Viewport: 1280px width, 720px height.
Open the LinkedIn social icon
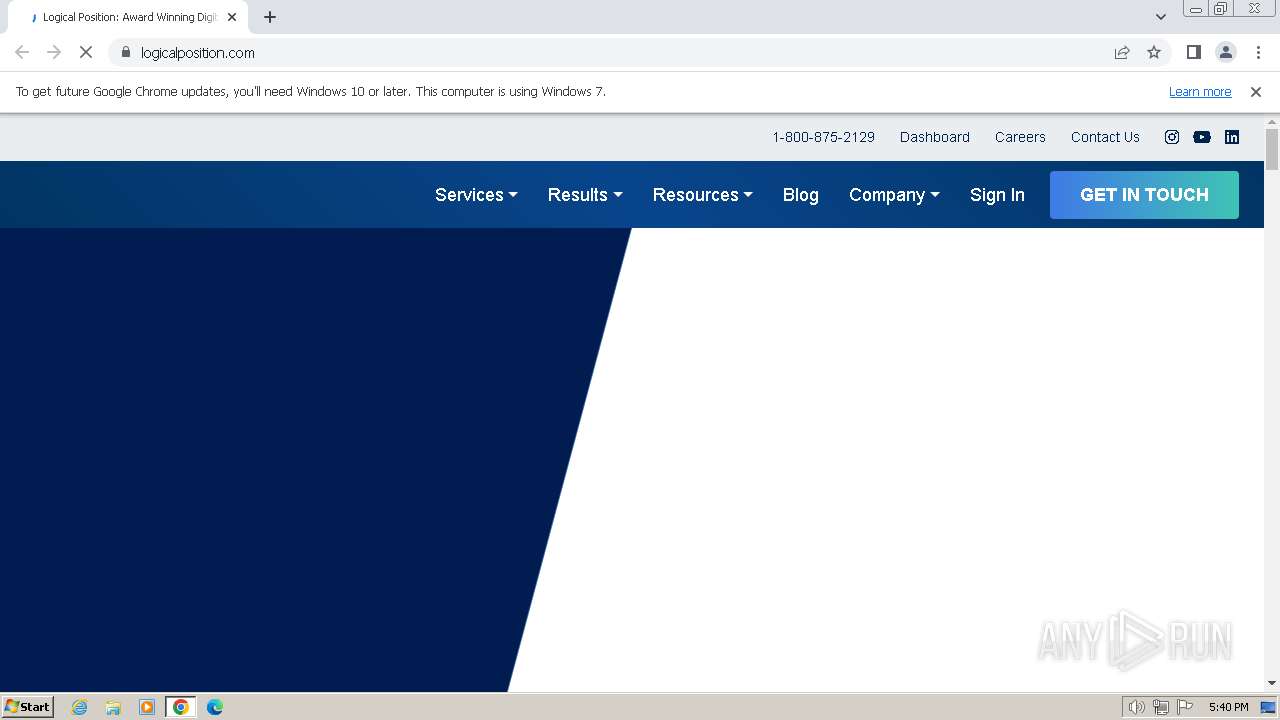click(1232, 137)
